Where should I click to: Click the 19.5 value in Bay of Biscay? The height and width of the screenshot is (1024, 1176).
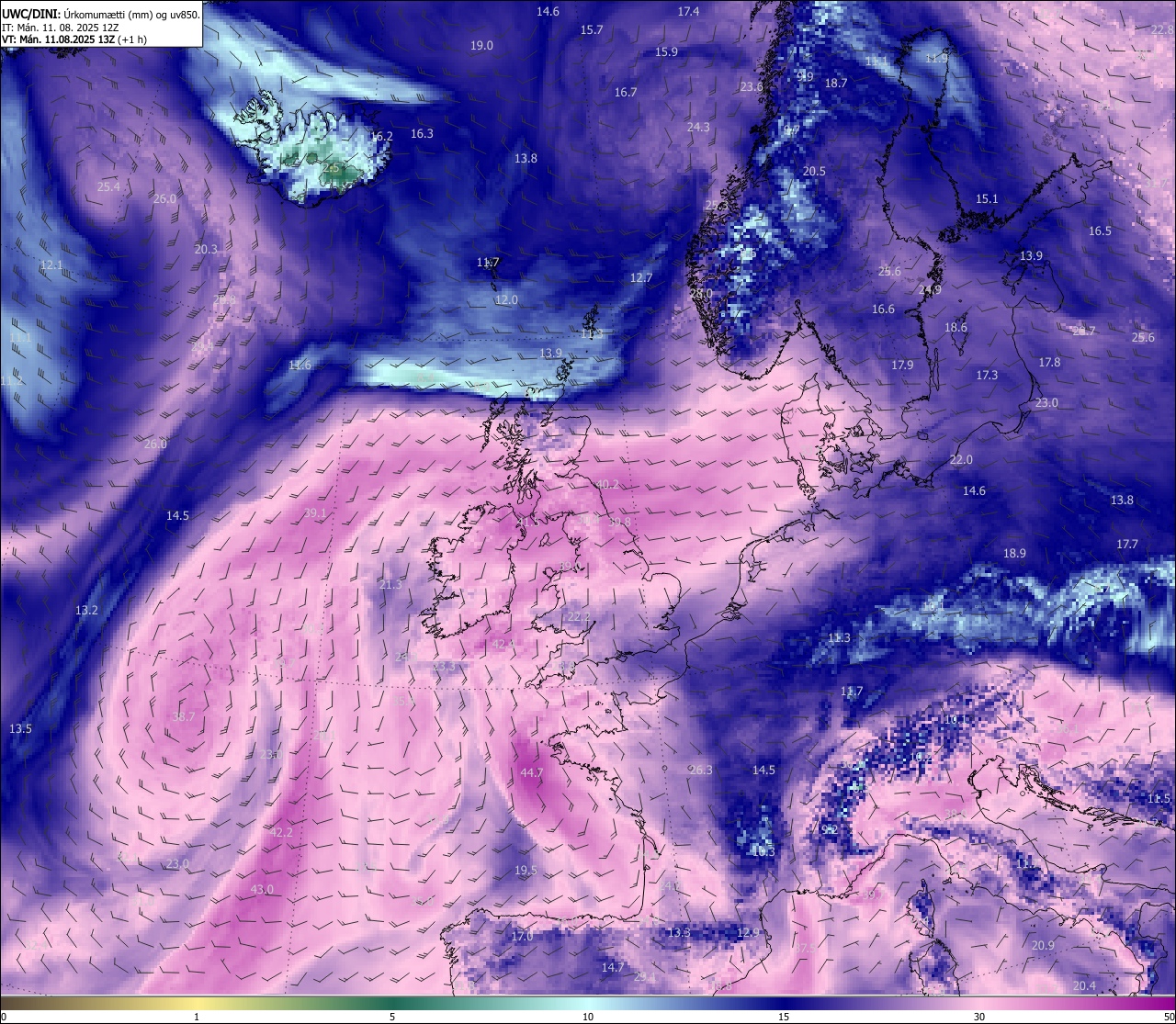(526, 871)
